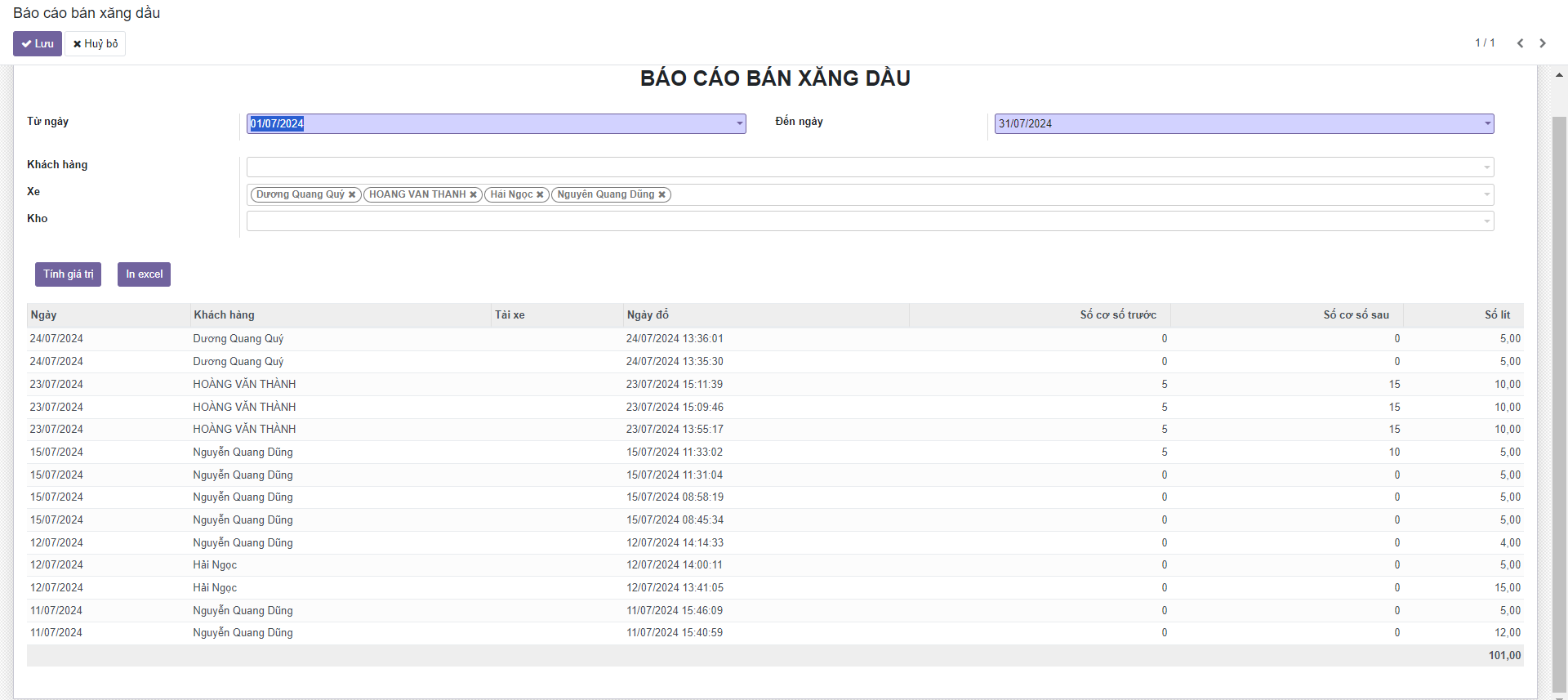Expand the Kho dropdown arrow
Viewport: 1568px width, 700px height.
click(x=1486, y=221)
